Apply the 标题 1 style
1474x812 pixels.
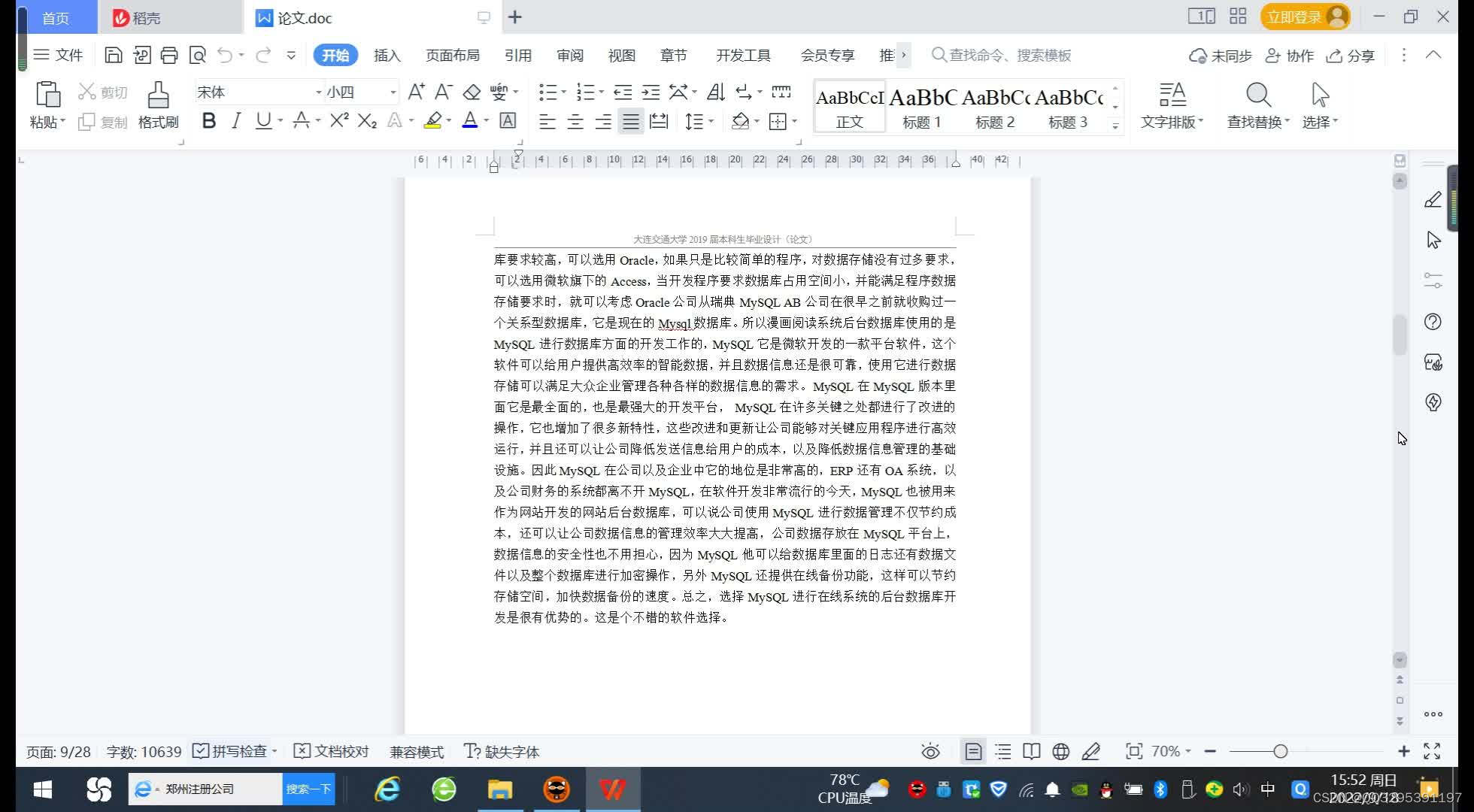(922, 107)
